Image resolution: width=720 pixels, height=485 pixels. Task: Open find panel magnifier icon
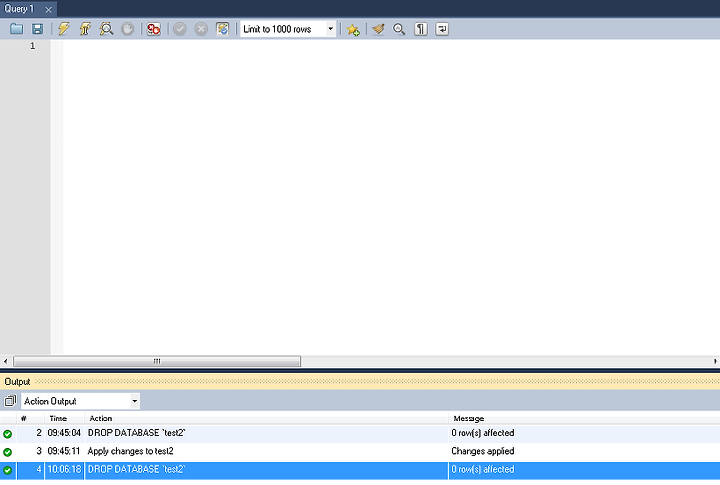pos(399,29)
